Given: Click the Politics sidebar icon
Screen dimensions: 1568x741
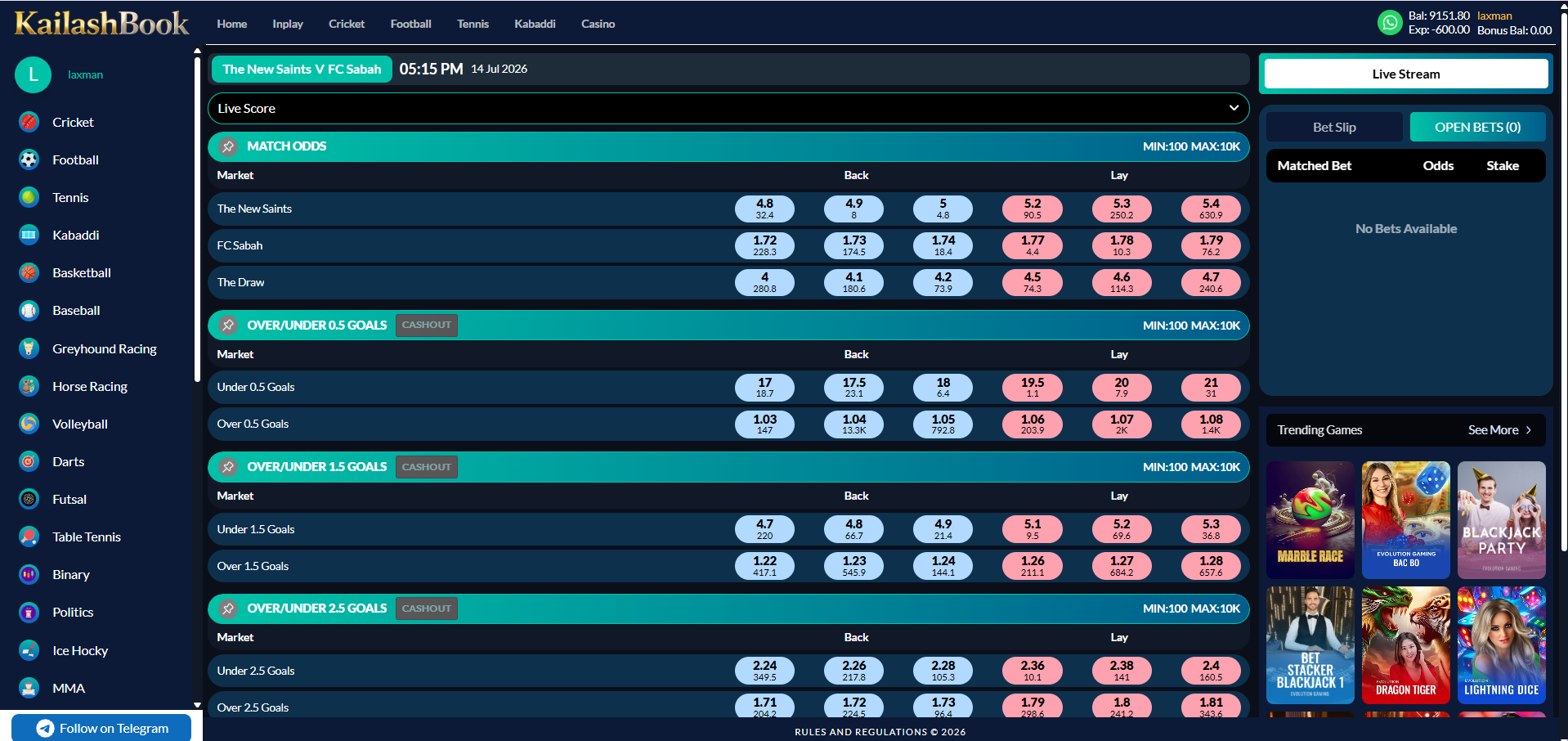Looking at the screenshot, I should tap(29, 612).
